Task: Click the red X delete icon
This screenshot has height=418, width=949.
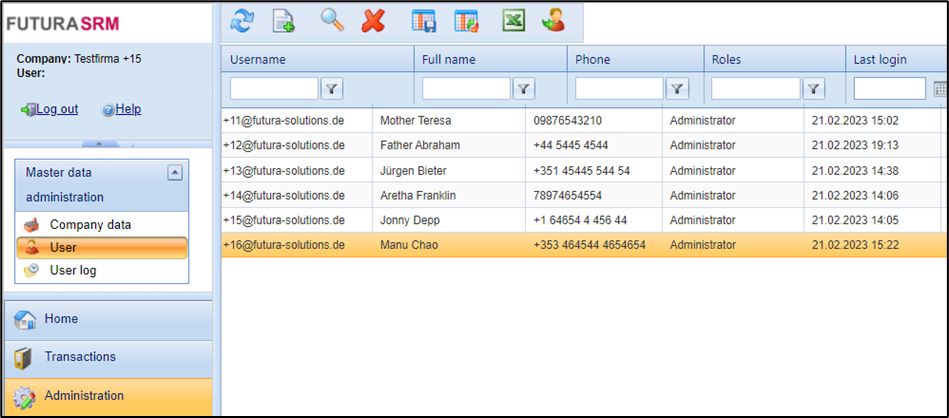Action: tap(373, 20)
